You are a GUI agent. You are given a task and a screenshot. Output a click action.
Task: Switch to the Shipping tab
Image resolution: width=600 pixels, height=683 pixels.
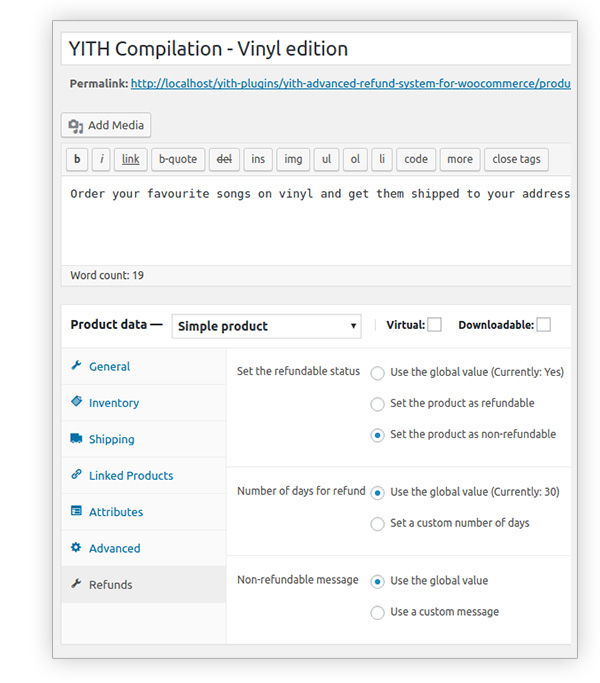111,439
